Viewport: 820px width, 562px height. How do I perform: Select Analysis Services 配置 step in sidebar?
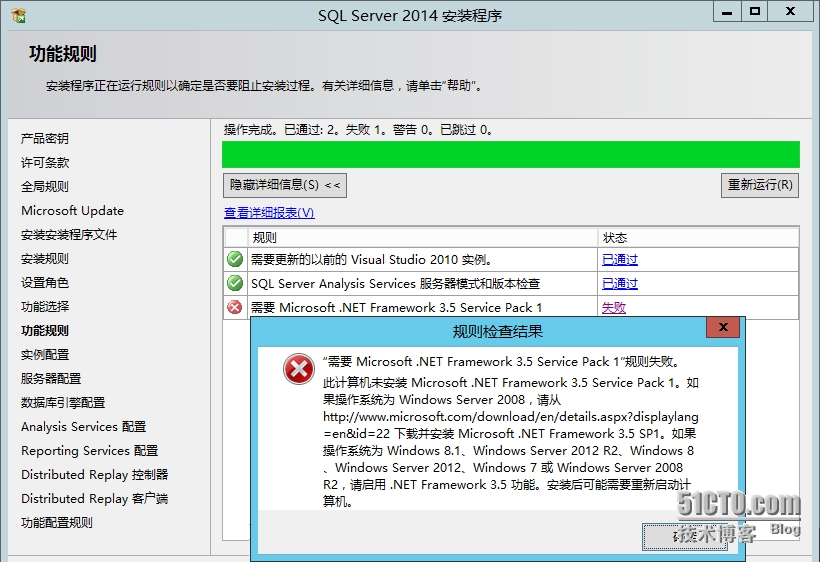(84, 427)
